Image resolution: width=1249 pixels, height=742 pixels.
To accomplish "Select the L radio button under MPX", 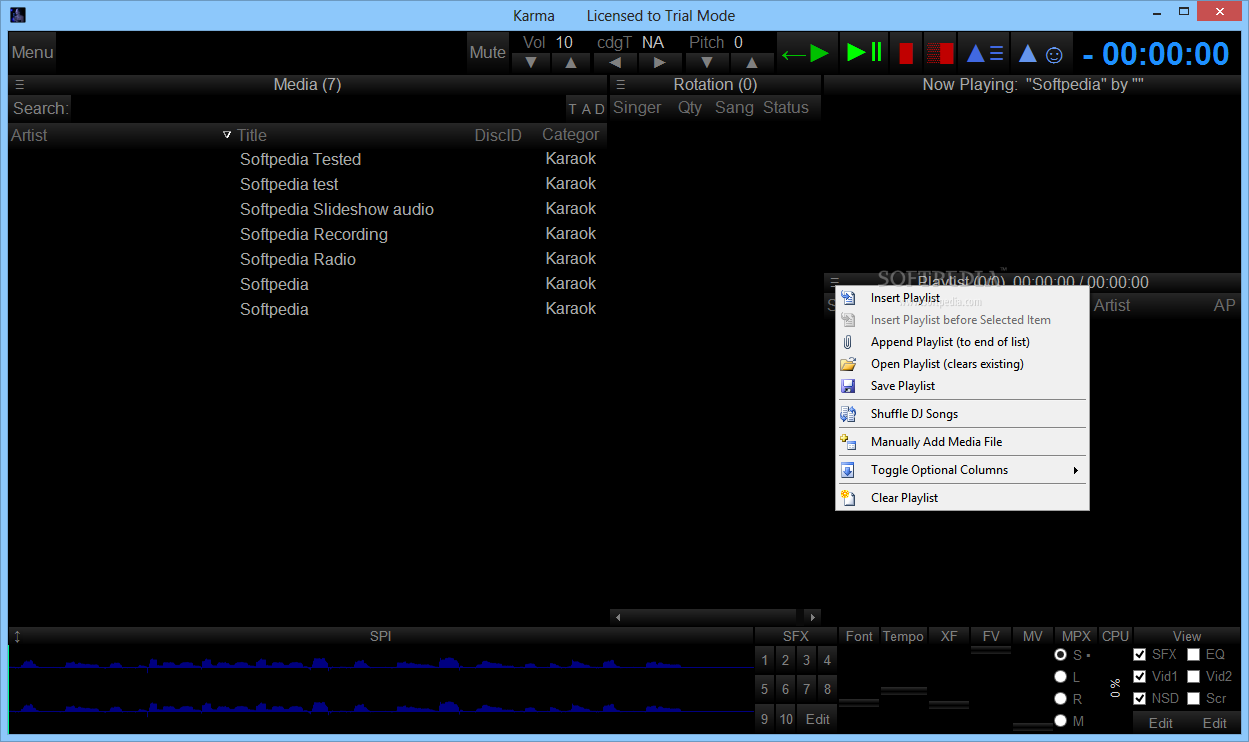I will click(x=1060, y=677).
